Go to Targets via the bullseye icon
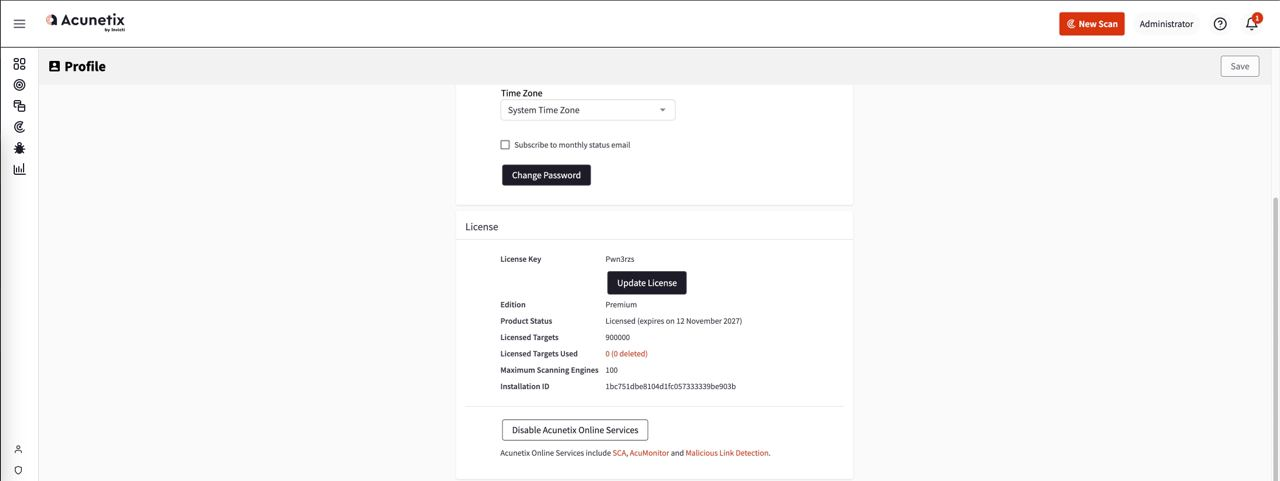Viewport: 1280px width, 481px height. (19, 85)
